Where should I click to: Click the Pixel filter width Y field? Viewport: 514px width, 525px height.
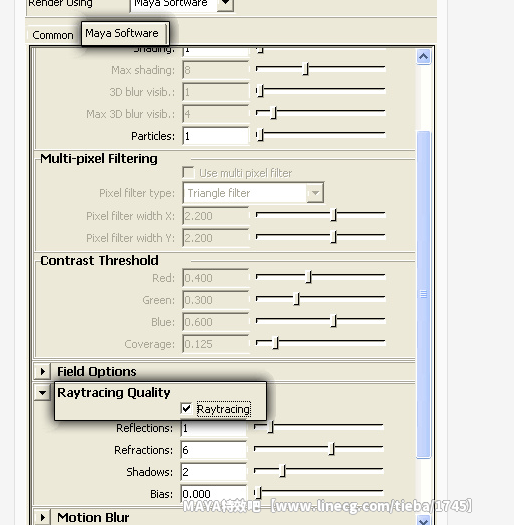(x=216, y=238)
